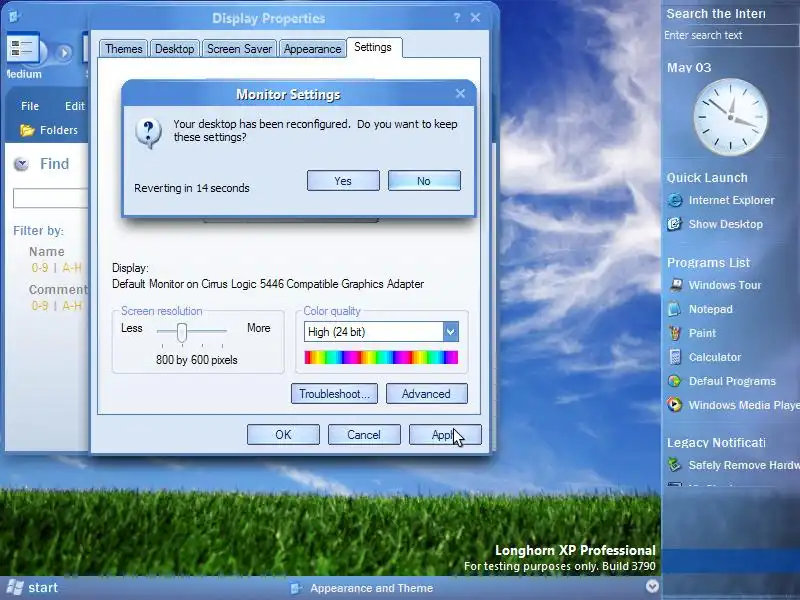Apply the display settings
This screenshot has height=600, width=800.
(445, 435)
